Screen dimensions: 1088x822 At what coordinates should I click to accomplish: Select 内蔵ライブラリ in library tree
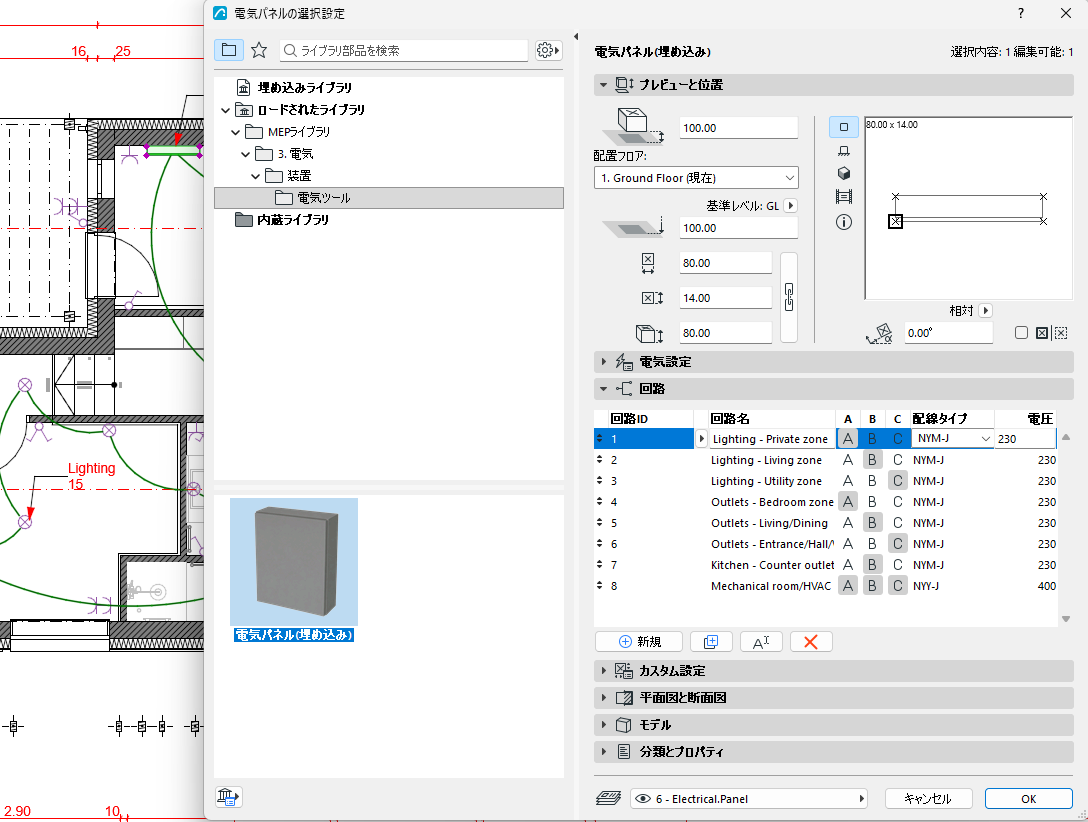tap(292, 220)
